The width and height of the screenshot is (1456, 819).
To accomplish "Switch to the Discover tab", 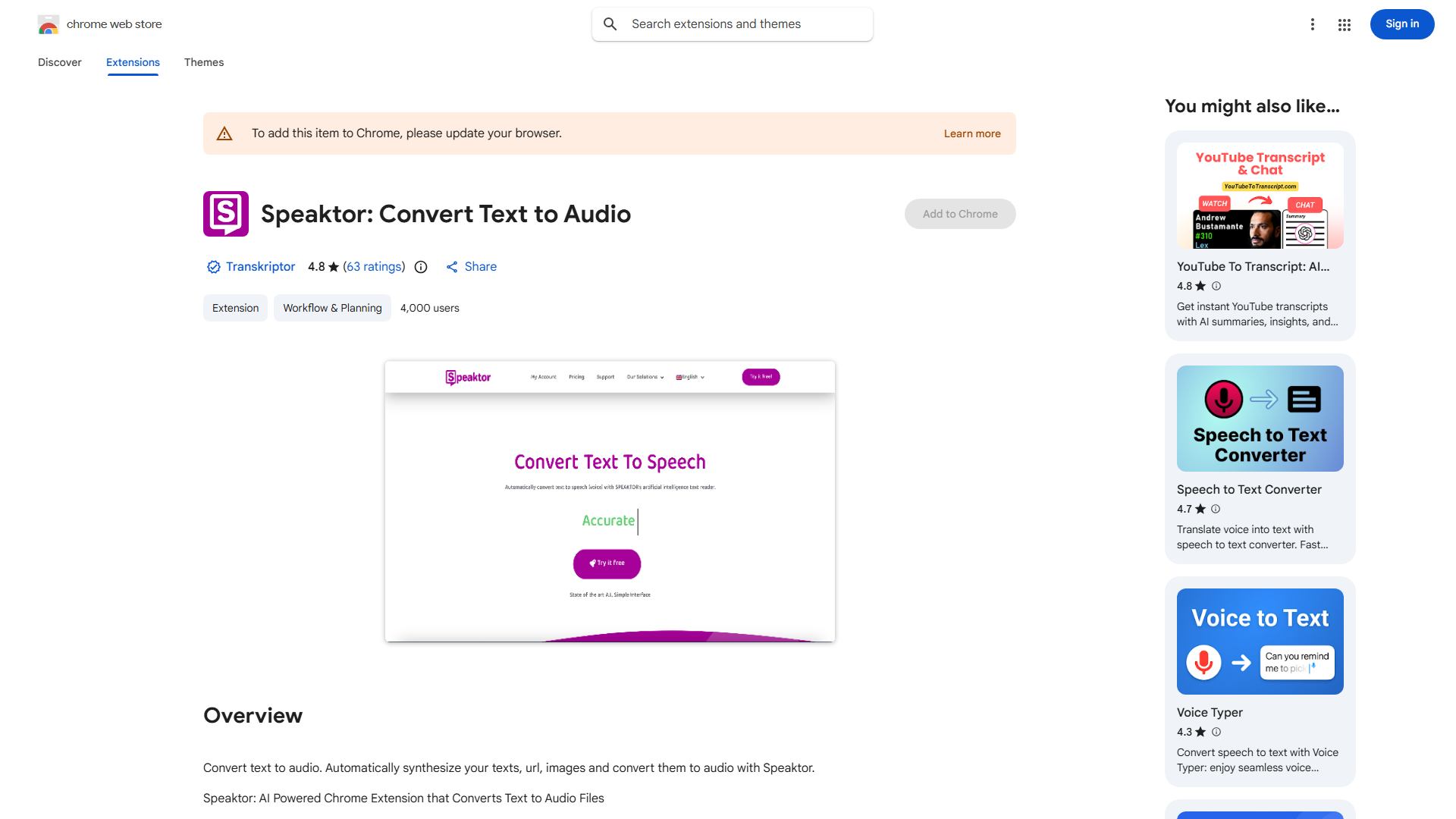I will click(x=60, y=62).
